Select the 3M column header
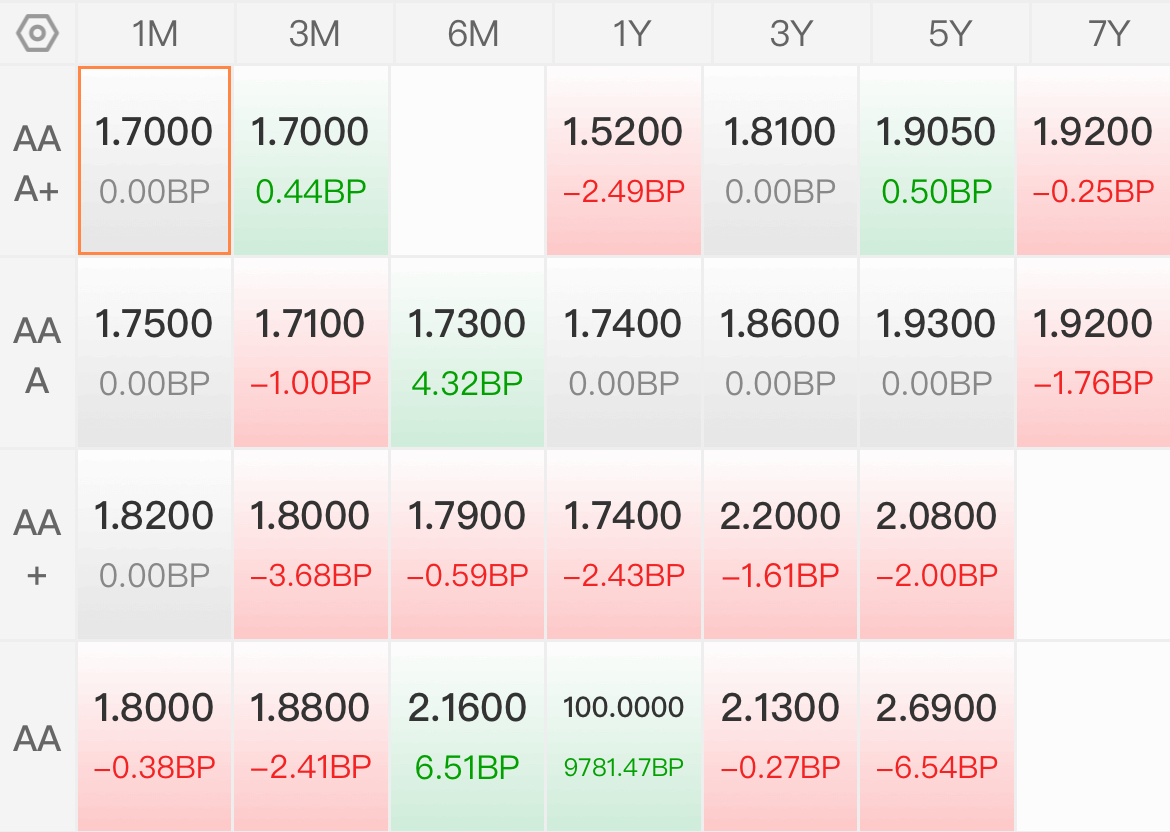The height and width of the screenshot is (832, 1170). 314,34
